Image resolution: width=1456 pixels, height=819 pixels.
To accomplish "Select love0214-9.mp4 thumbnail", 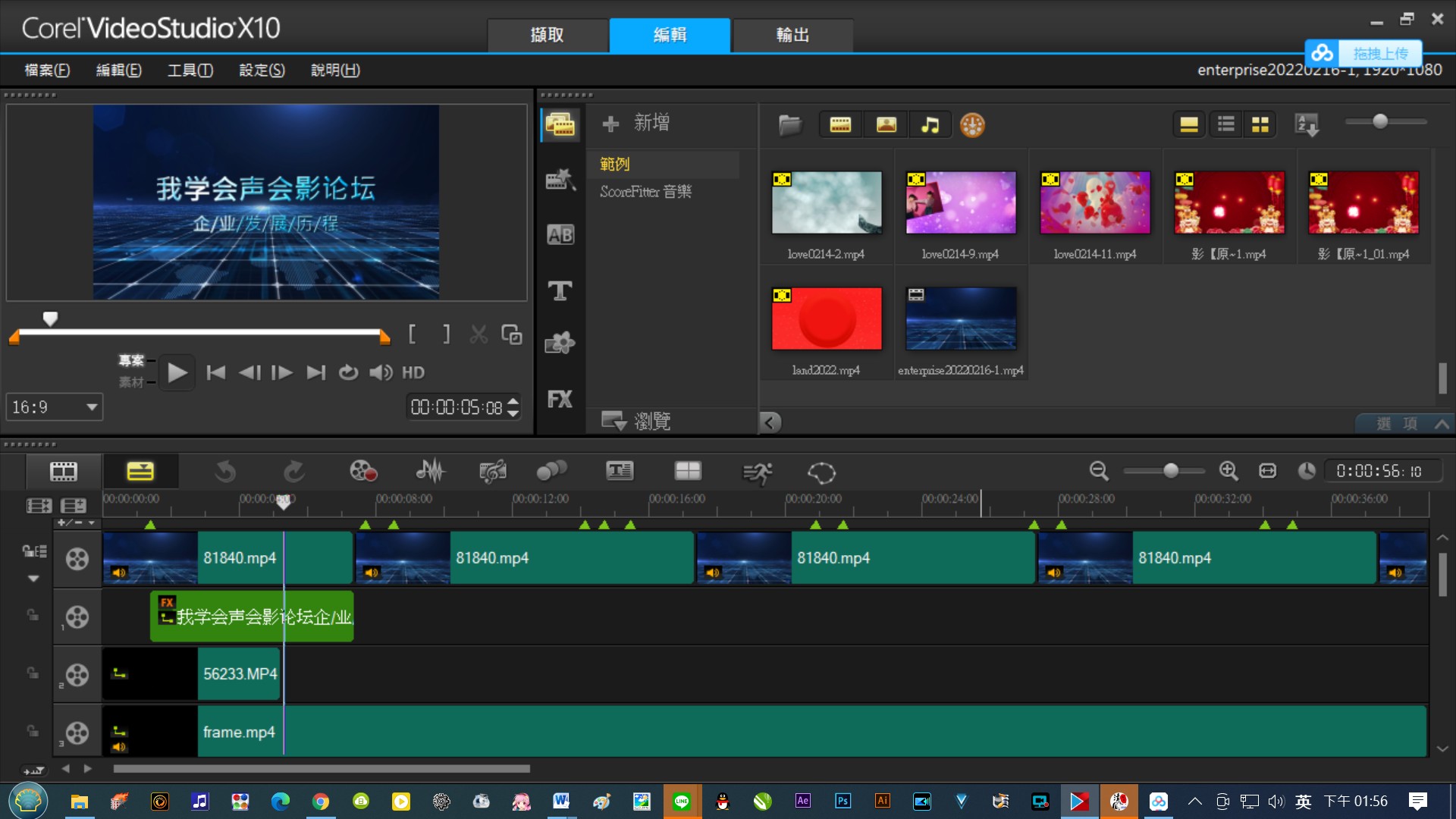I will pyautogui.click(x=961, y=202).
